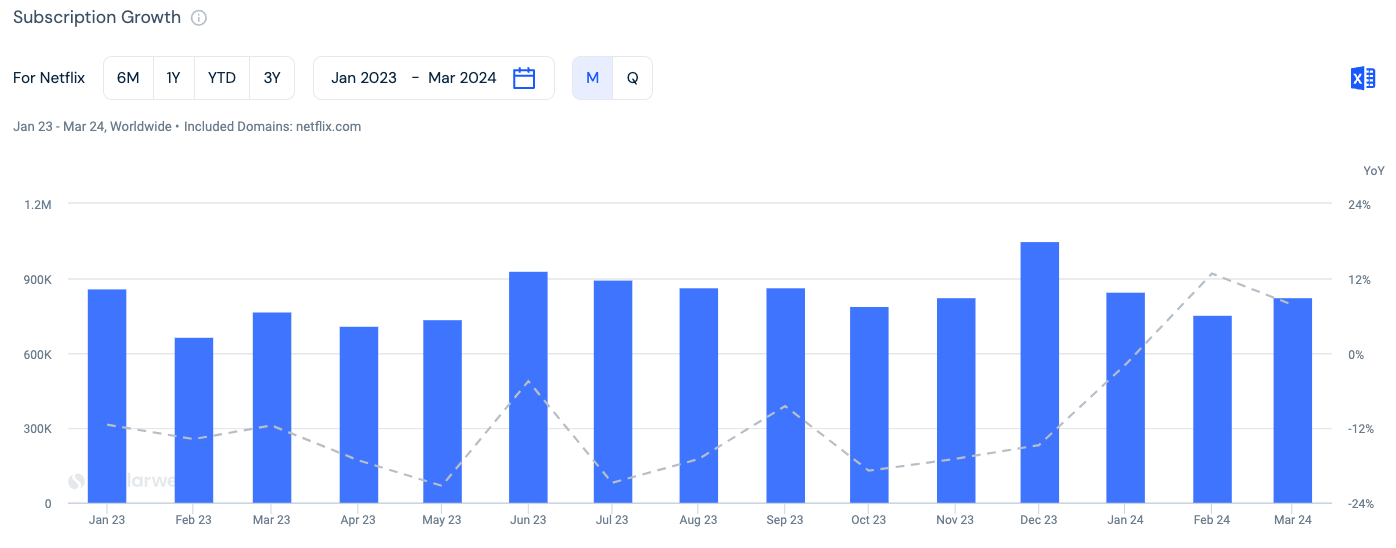
Task: Click the Feb 24 x-axis label
Action: 1212,520
